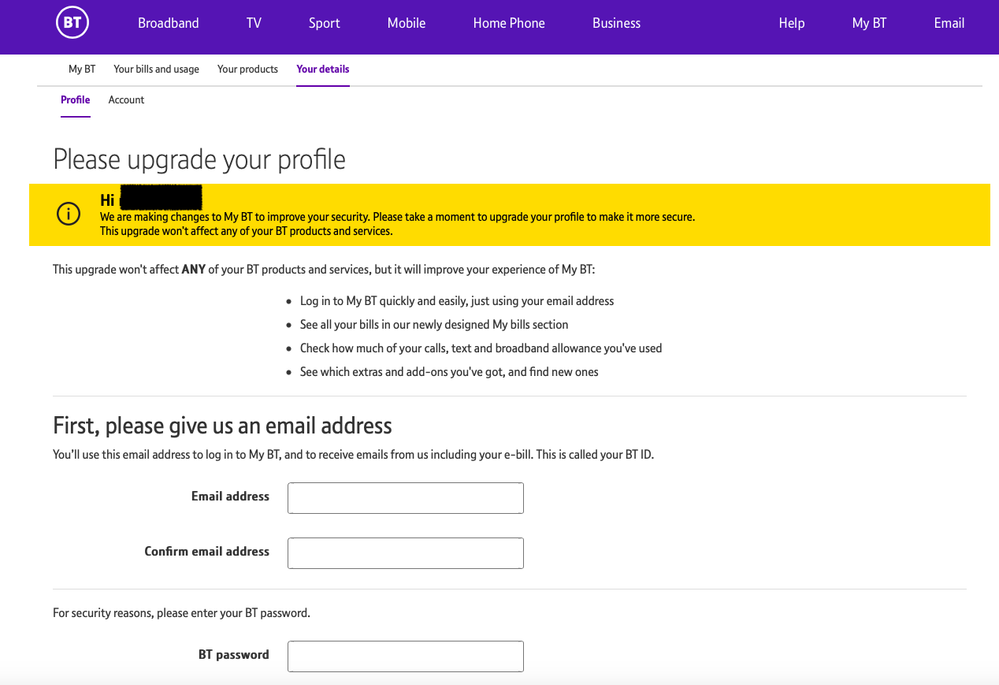
Task: Select the Your details tab
Action: (323, 69)
